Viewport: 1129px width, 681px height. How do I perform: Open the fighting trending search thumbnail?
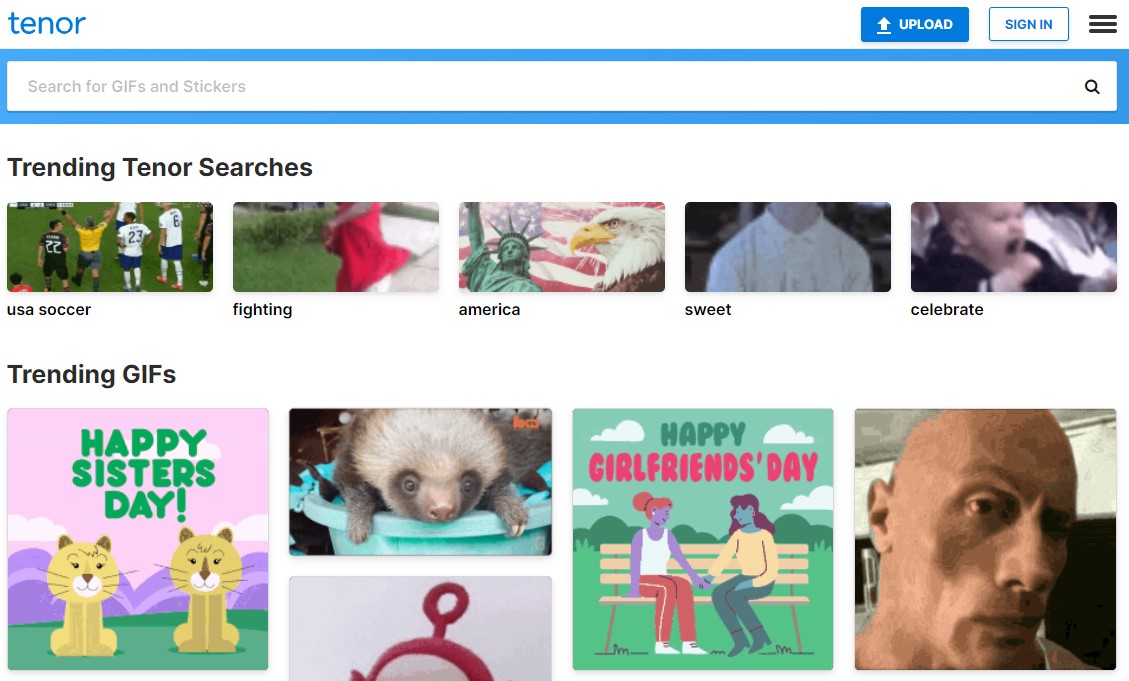pyautogui.click(x=336, y=247)
